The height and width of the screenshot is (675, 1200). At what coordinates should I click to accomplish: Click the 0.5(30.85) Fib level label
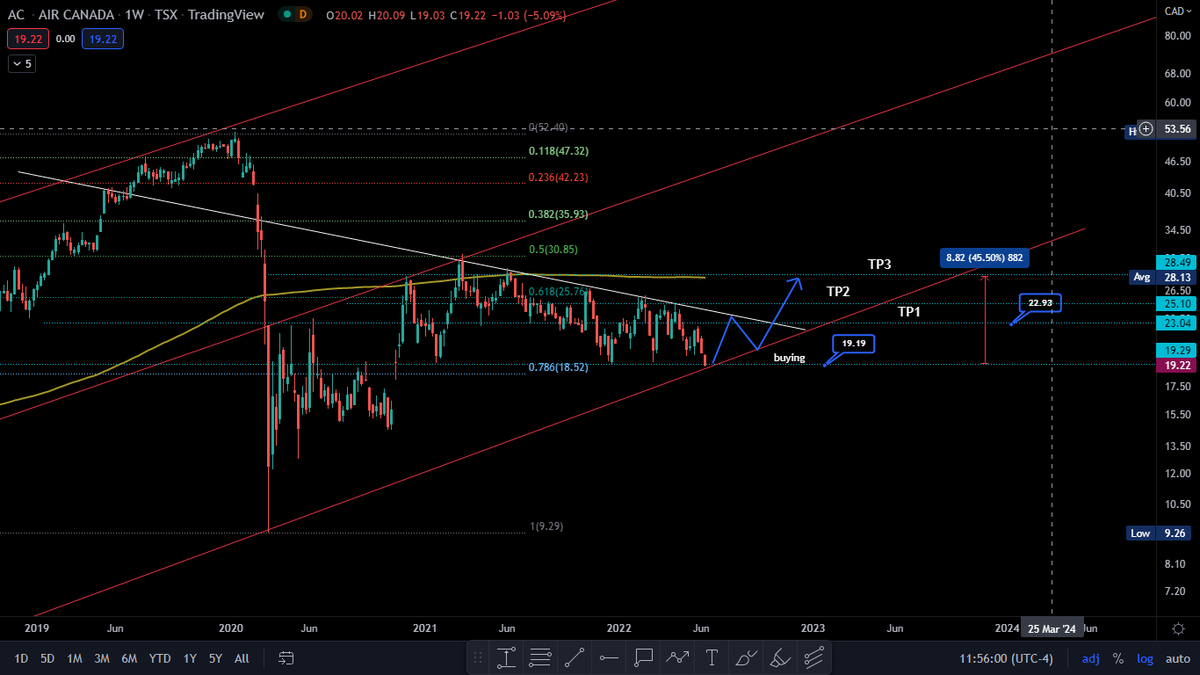[554, 249]
